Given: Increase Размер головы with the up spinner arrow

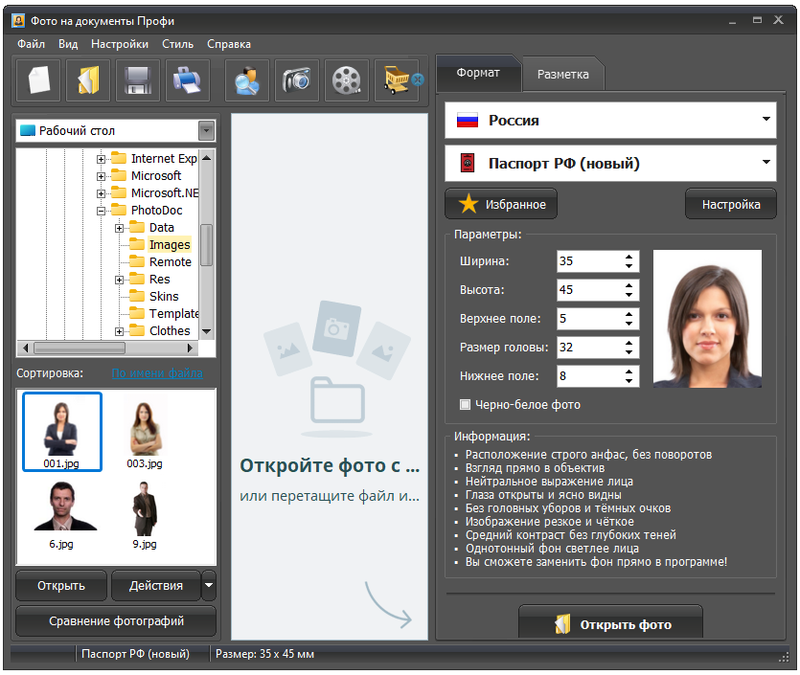Looking at the screenshot, I should click(629, 342).
